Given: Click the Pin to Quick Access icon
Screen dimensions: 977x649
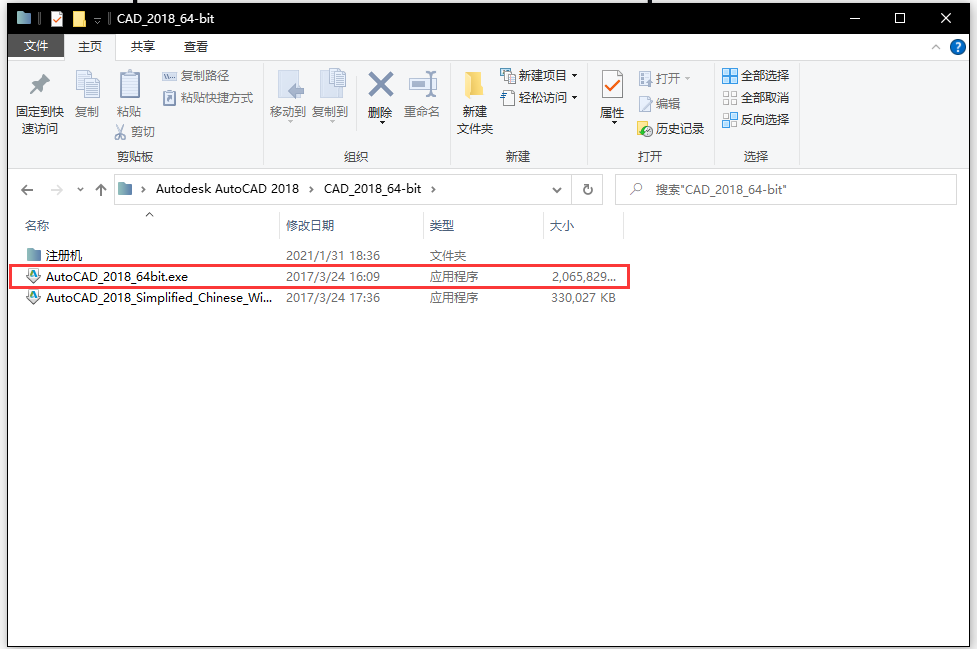Looking at the screenshot, I should click(x=39, y=86).
